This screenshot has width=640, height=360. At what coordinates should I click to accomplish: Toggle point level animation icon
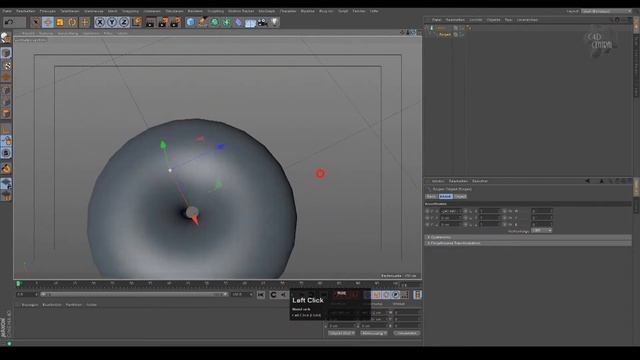[404, 295]
